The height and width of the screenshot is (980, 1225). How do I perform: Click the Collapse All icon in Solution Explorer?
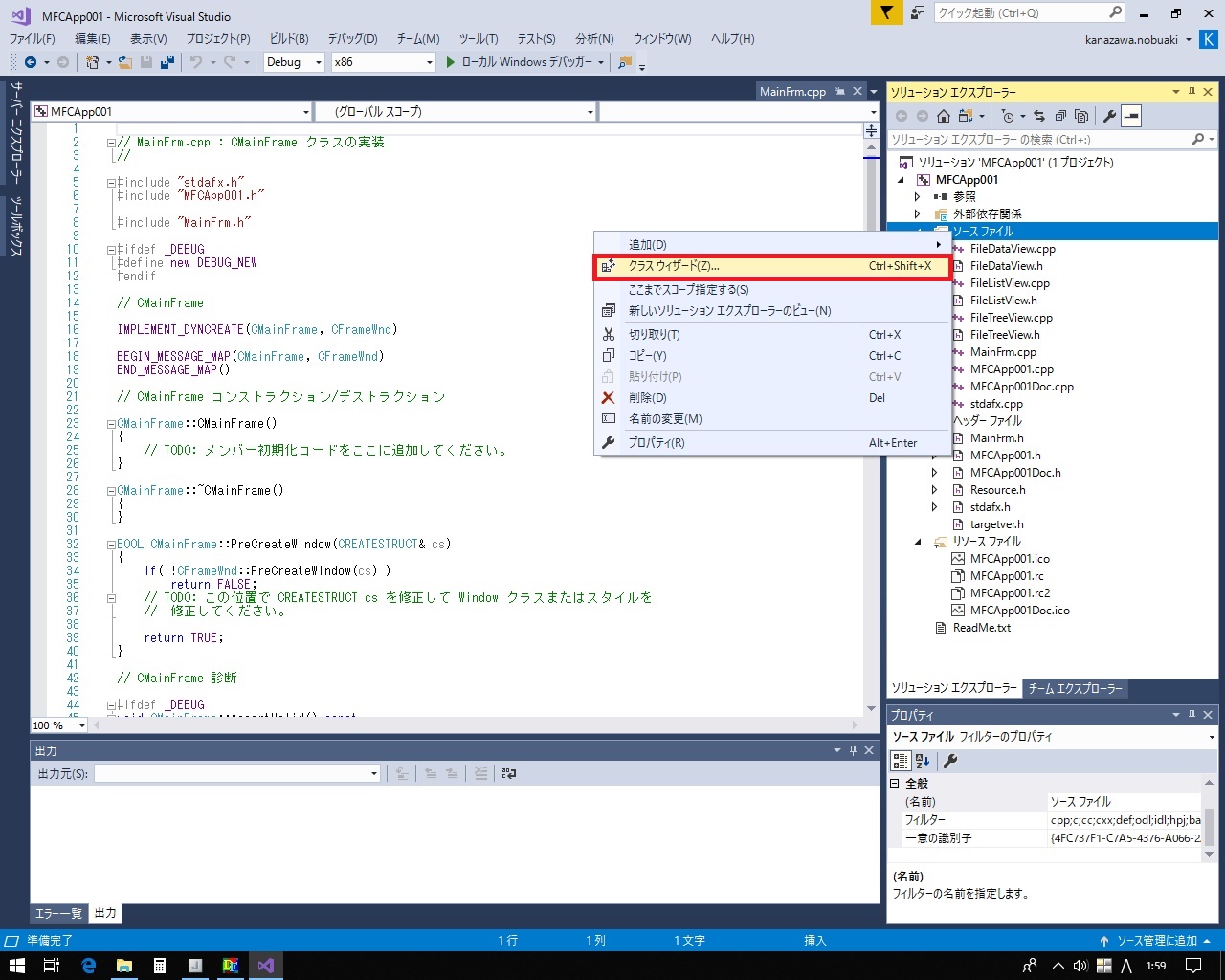click(1060, 116)
